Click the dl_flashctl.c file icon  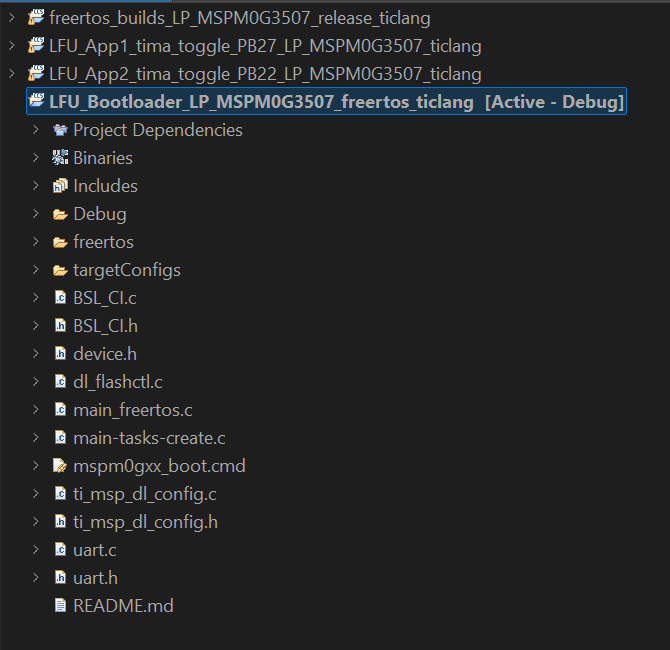coord(60,382)
